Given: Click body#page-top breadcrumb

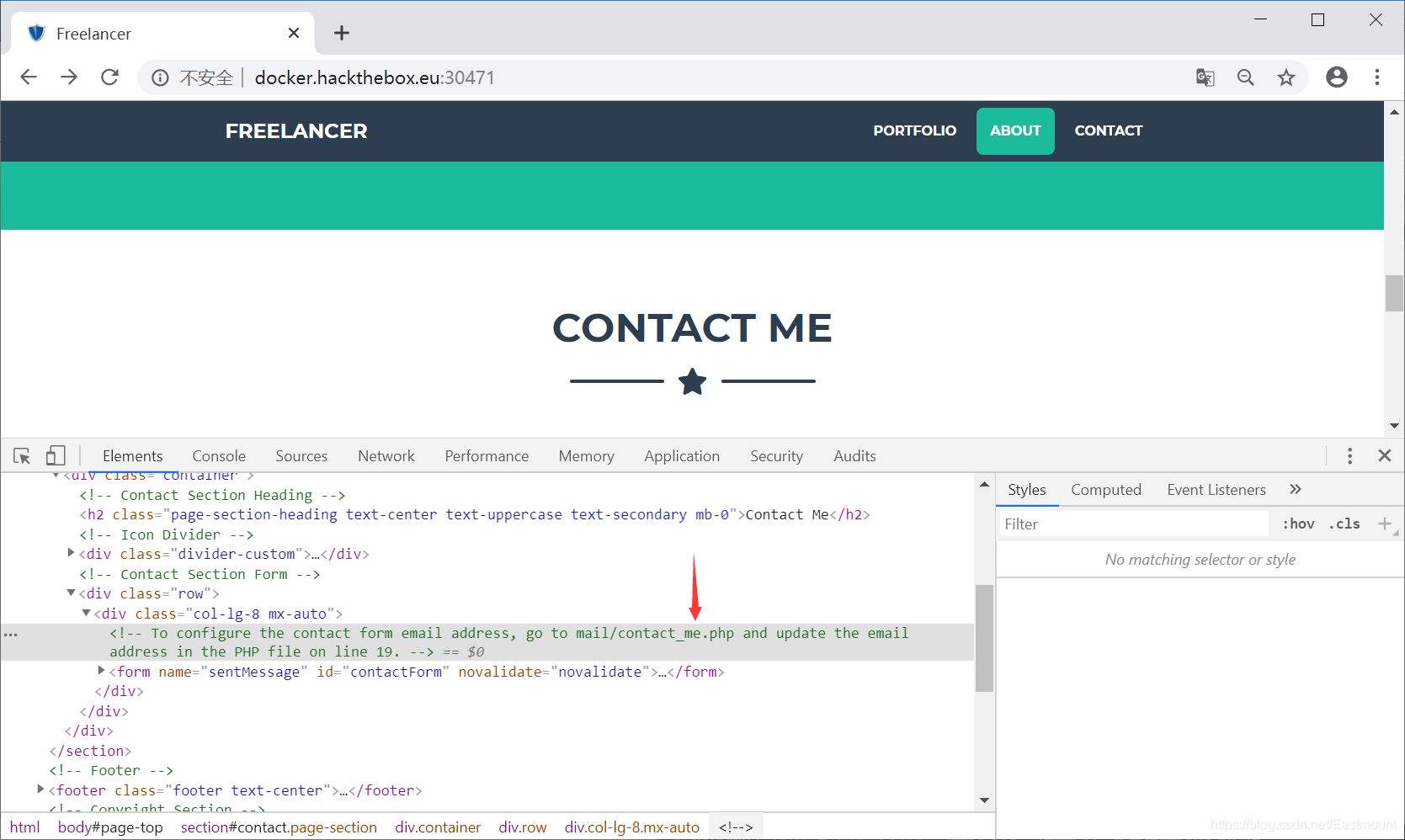Looking at the screenshot, I should tap(110, 827).
